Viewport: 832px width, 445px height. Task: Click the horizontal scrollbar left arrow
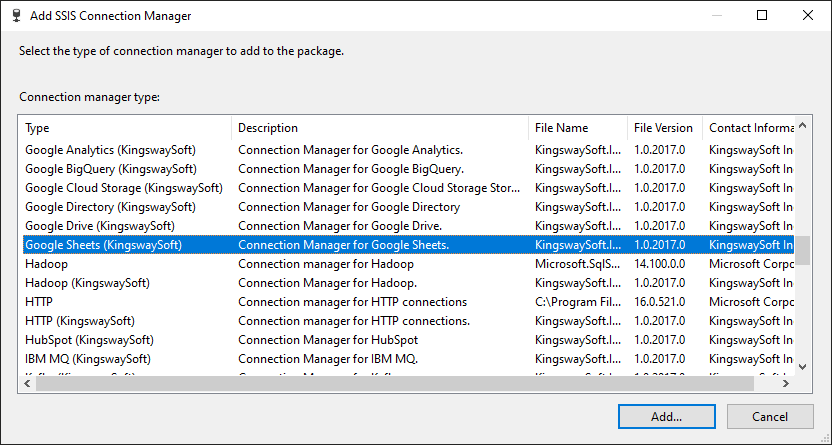(x=27, y=383)
